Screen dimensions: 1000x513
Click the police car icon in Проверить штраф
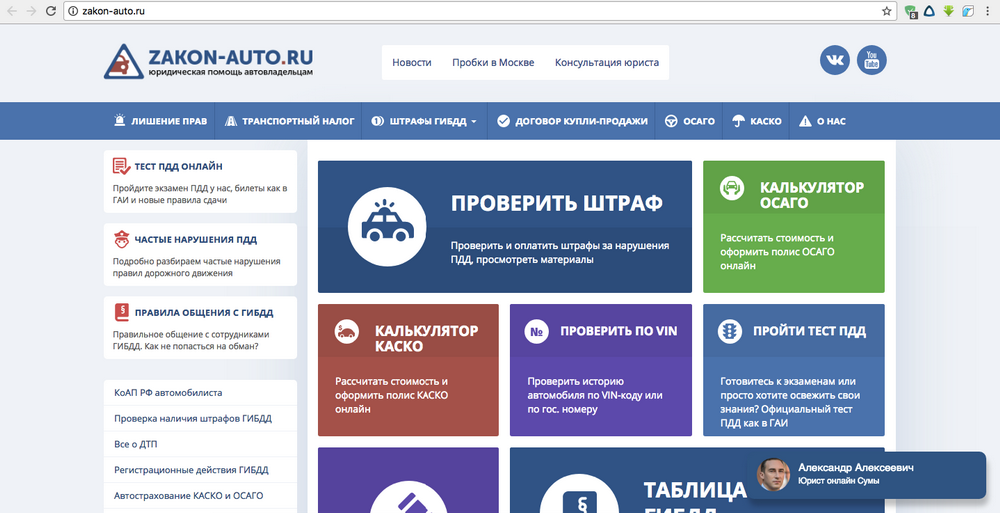(387, 227)
